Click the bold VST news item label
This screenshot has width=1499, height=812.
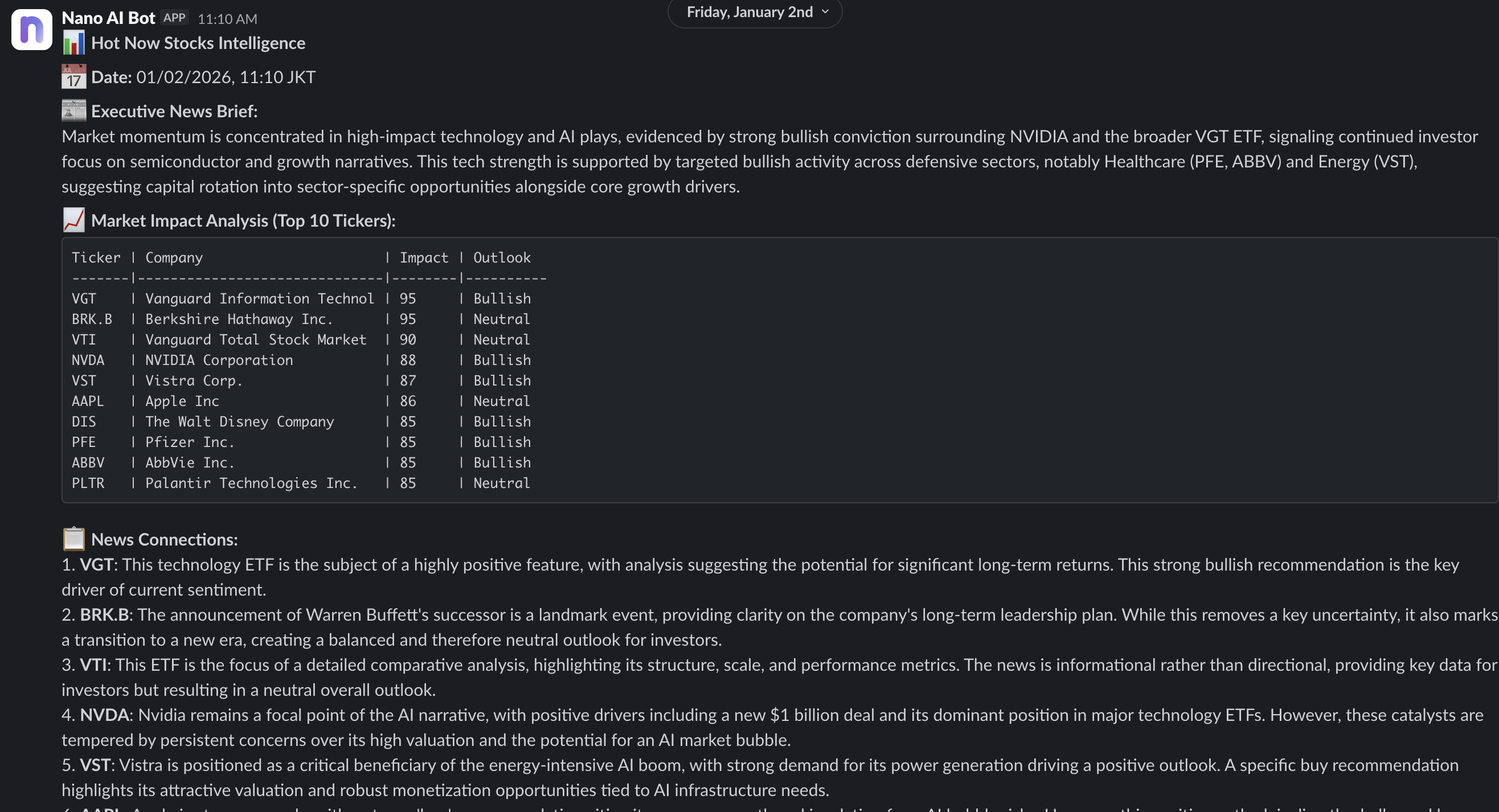95,764
